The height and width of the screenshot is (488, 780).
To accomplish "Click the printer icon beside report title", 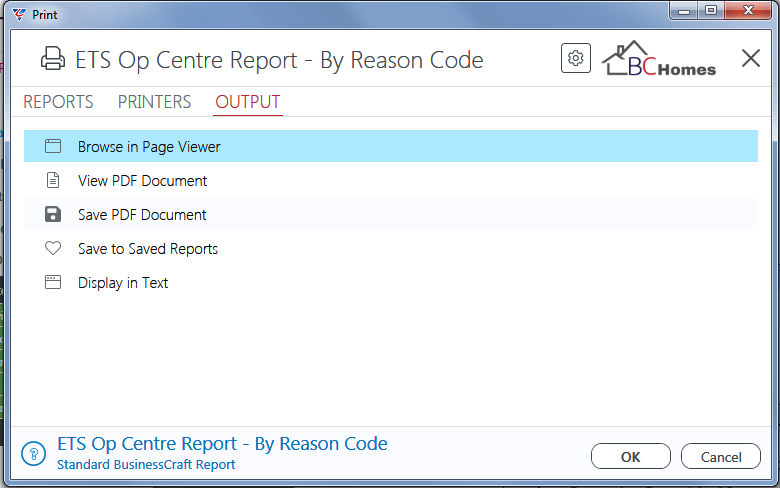I will coord(53,59).
